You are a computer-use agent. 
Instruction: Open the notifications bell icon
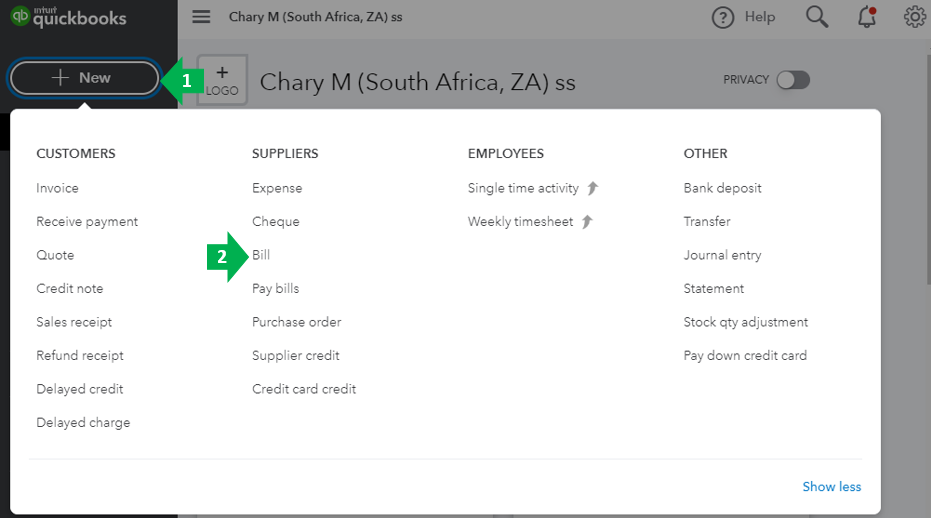click(866, 17)
